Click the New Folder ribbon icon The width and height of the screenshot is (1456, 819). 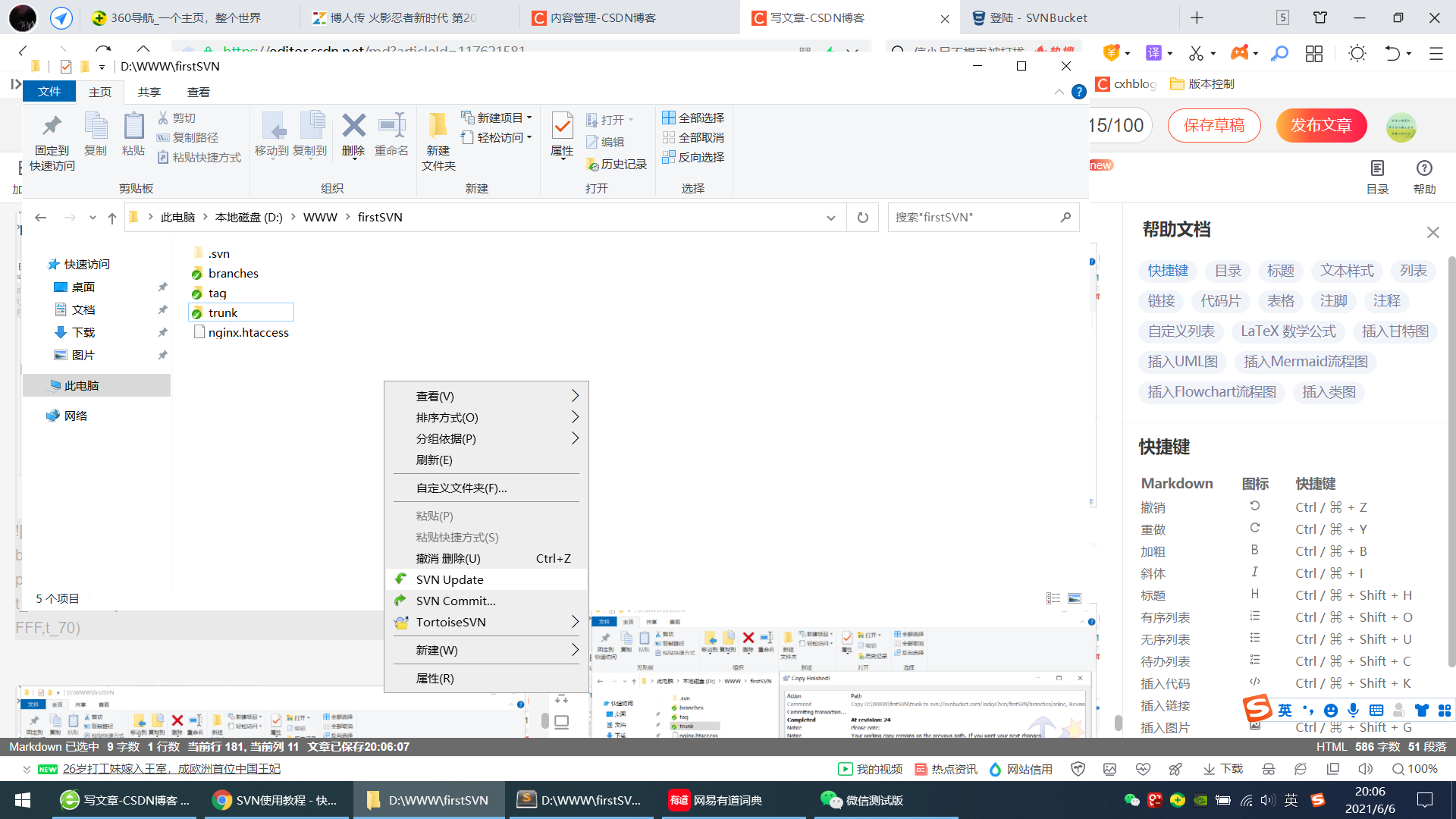[438, 126]
